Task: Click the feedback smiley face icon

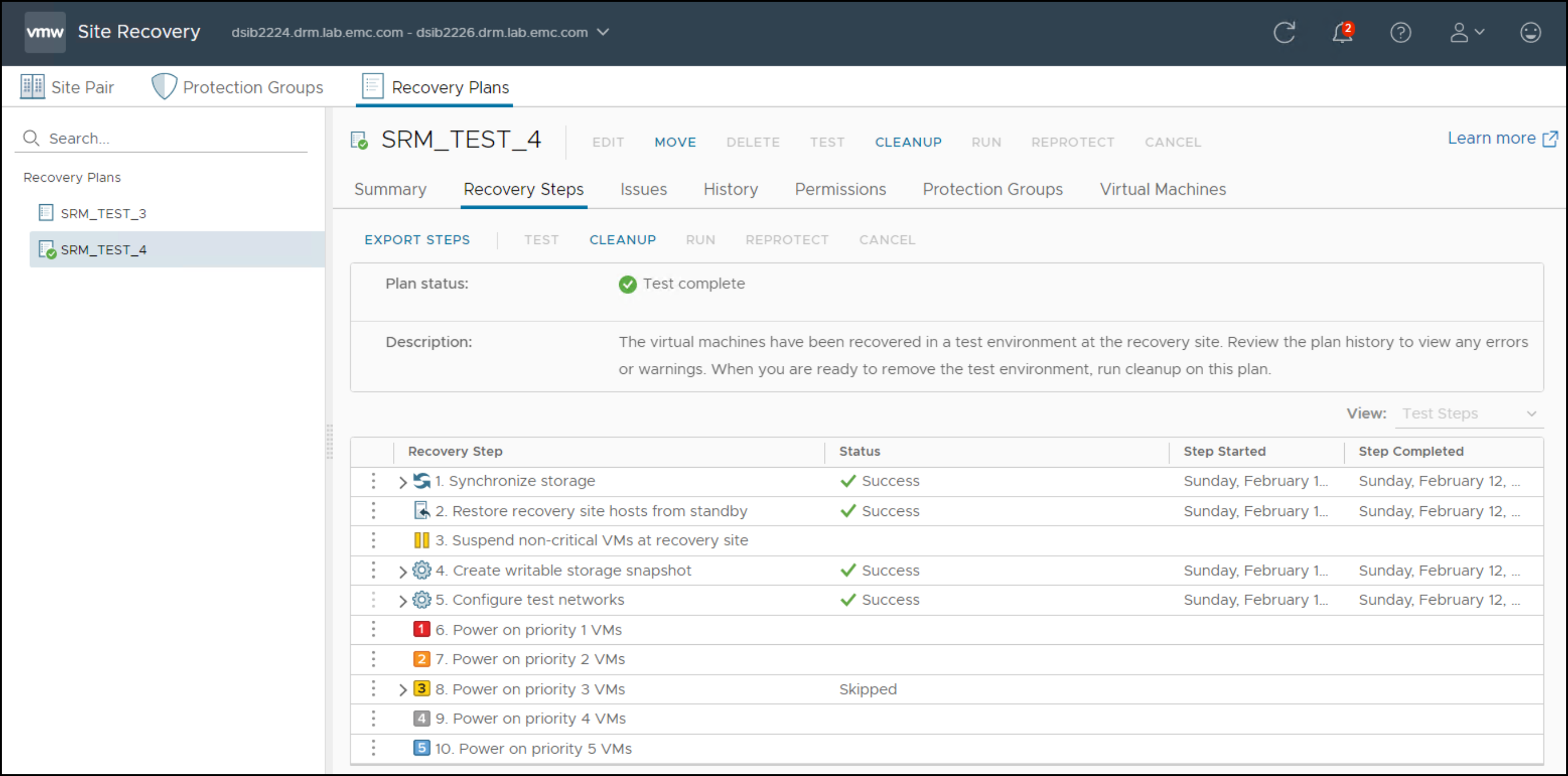Action: 1529,32
